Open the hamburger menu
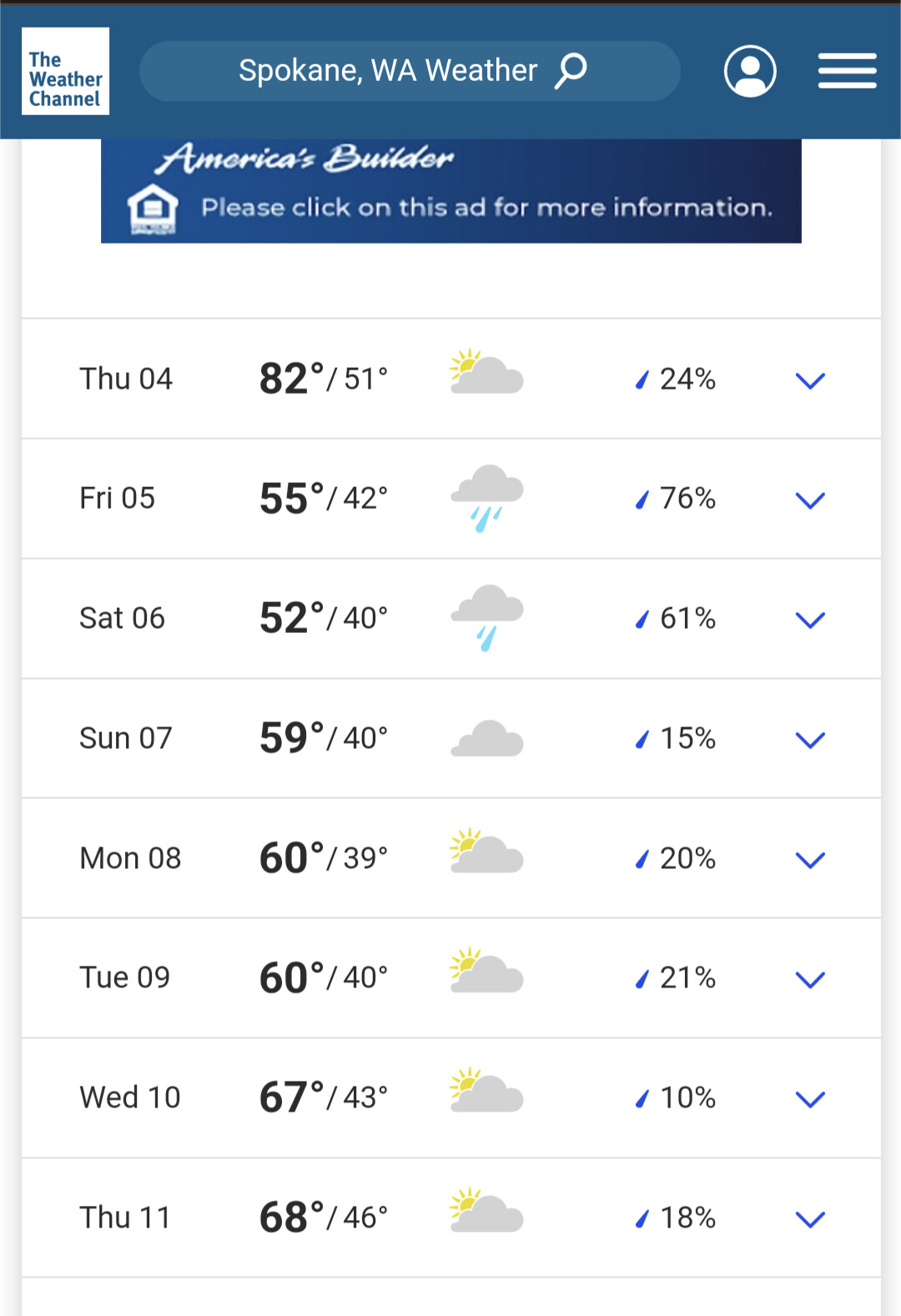901x1316 pixels. (847, 71)
